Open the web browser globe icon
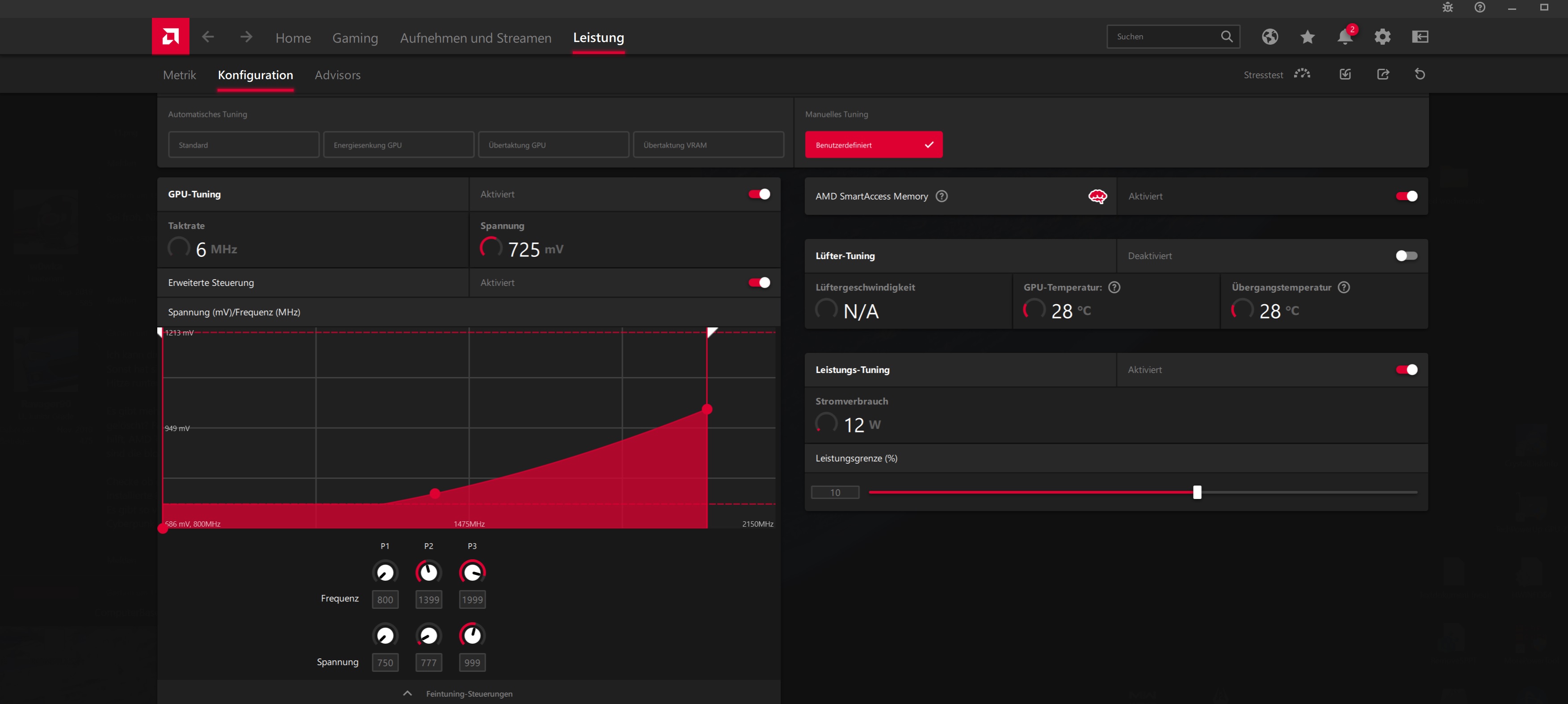 1270,37
